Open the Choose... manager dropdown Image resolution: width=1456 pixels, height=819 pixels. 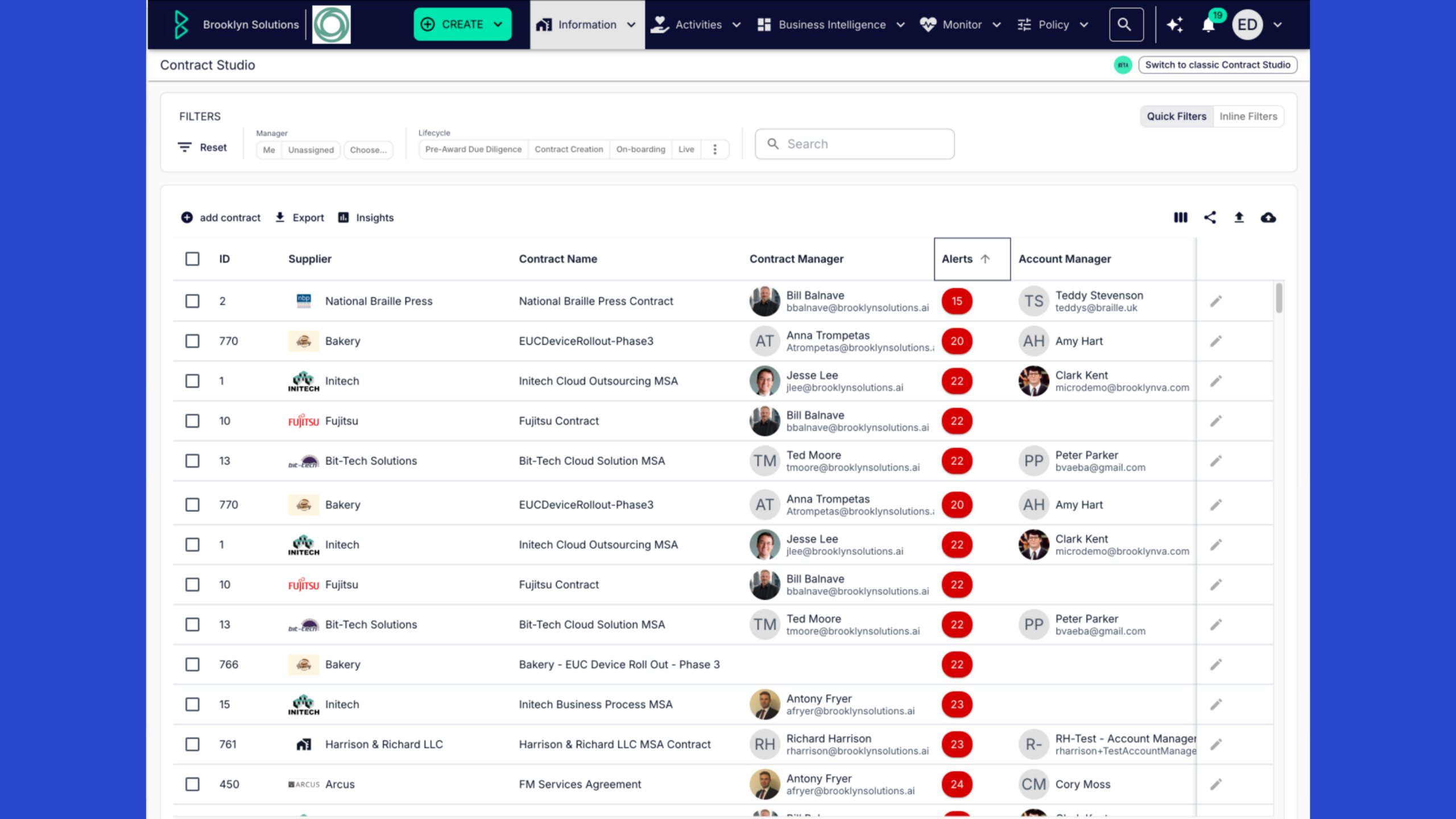pos(369,150)
